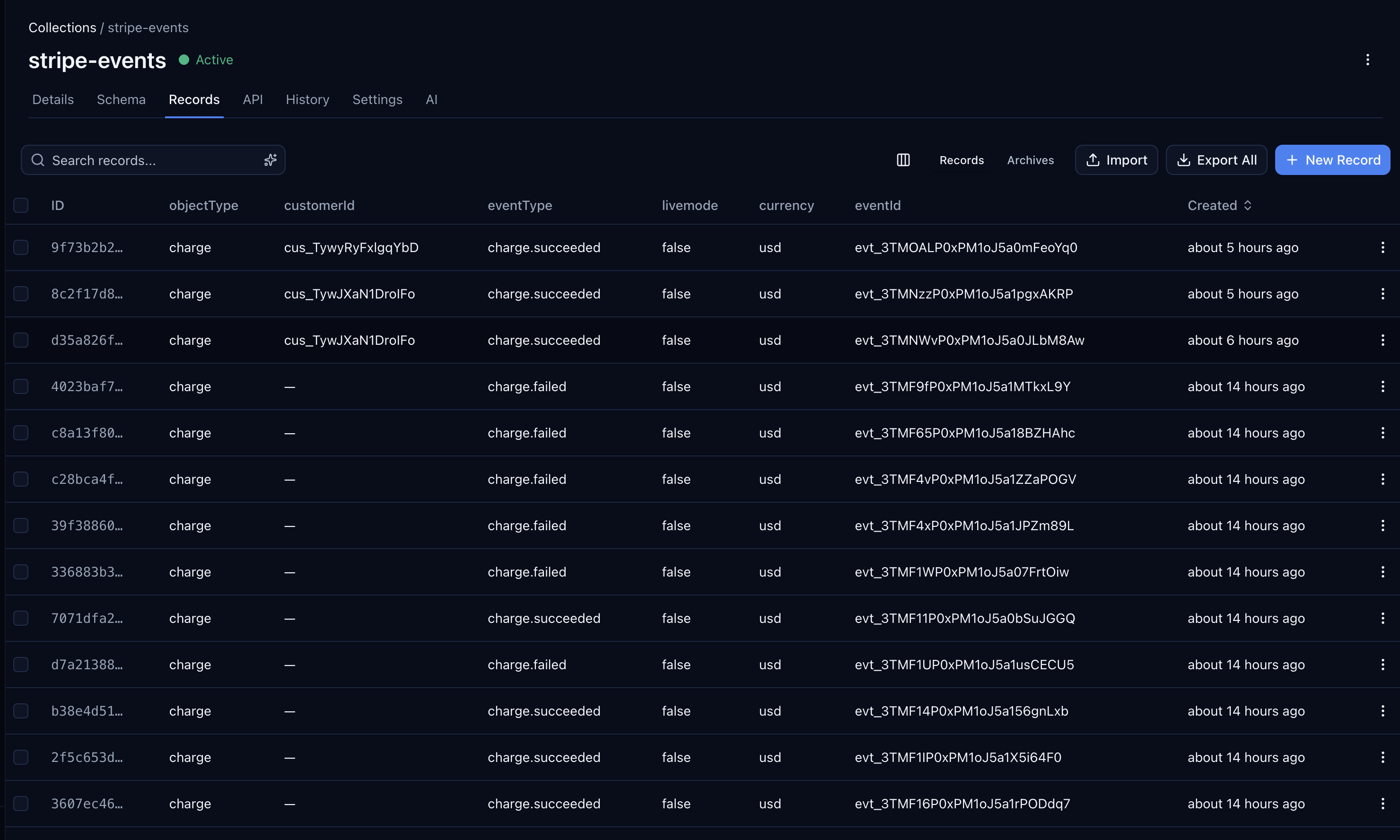
Task: Click the New Record button
Action: pyautogui.click(x=1332, y=160)
